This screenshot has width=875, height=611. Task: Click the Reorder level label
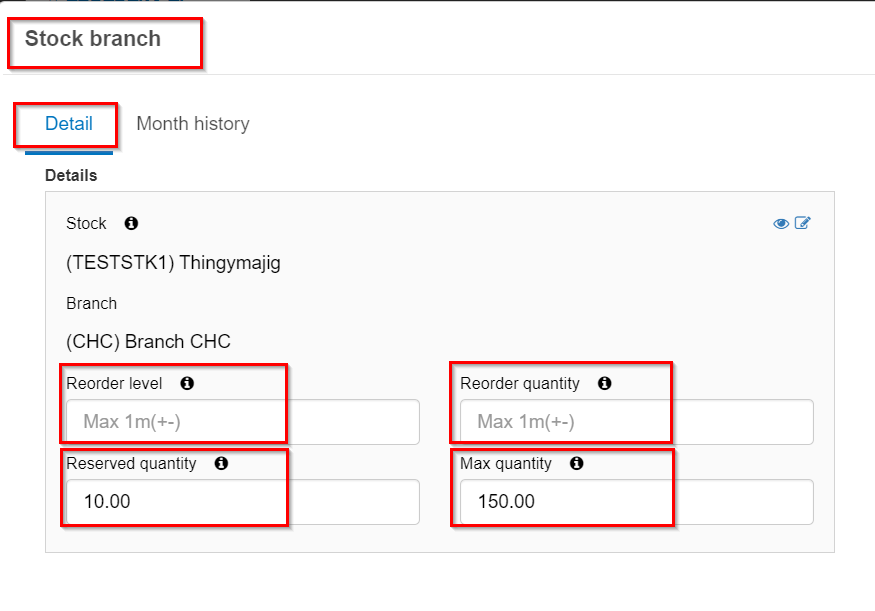click(x=114, y=383)
